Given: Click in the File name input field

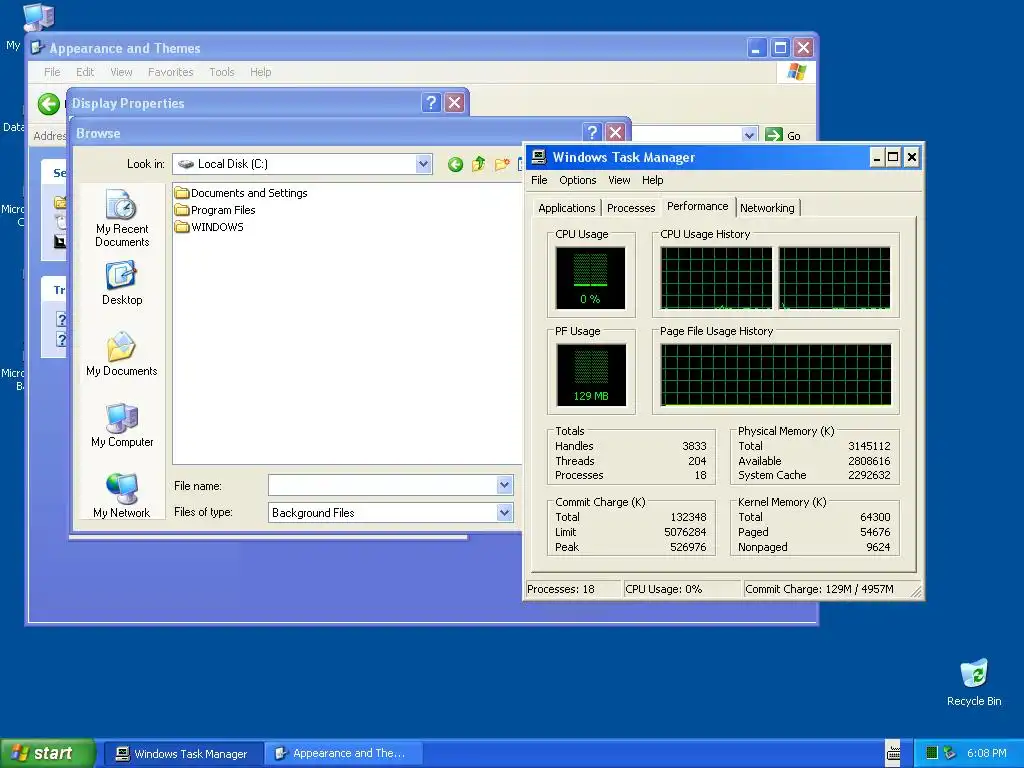Looking at the screenshot, I should pyautogui.click(x=383, y=485).
